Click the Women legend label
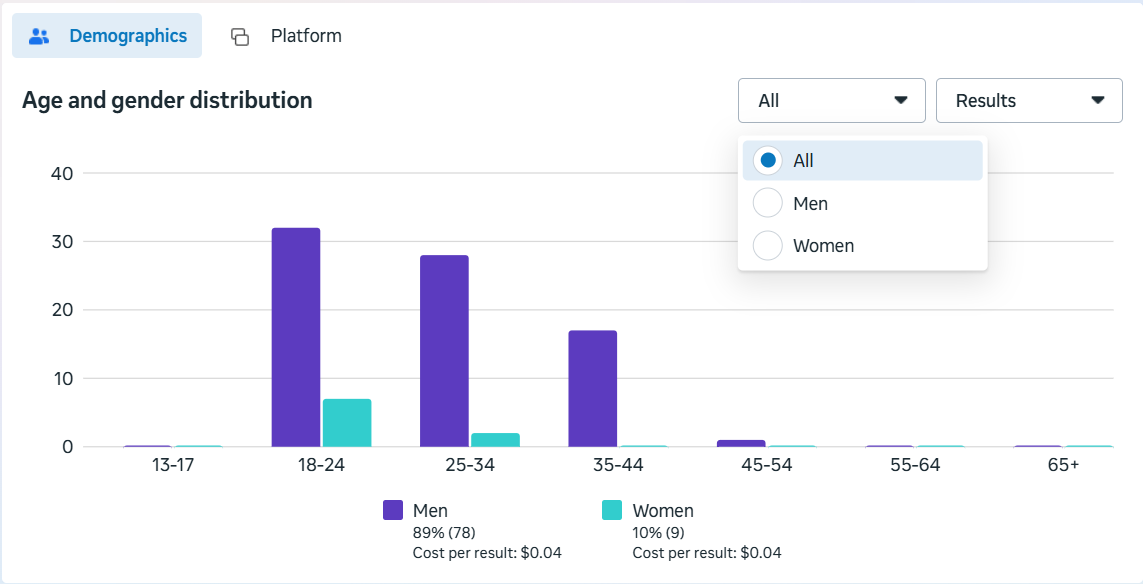This screenshot has height=584, width=1143. 662,511
